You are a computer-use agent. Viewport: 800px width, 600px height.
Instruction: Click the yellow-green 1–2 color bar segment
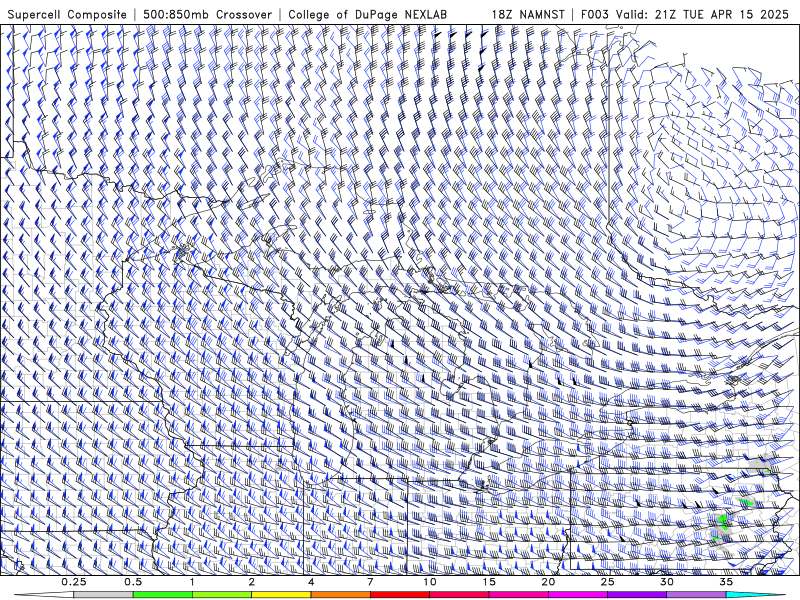222,595
